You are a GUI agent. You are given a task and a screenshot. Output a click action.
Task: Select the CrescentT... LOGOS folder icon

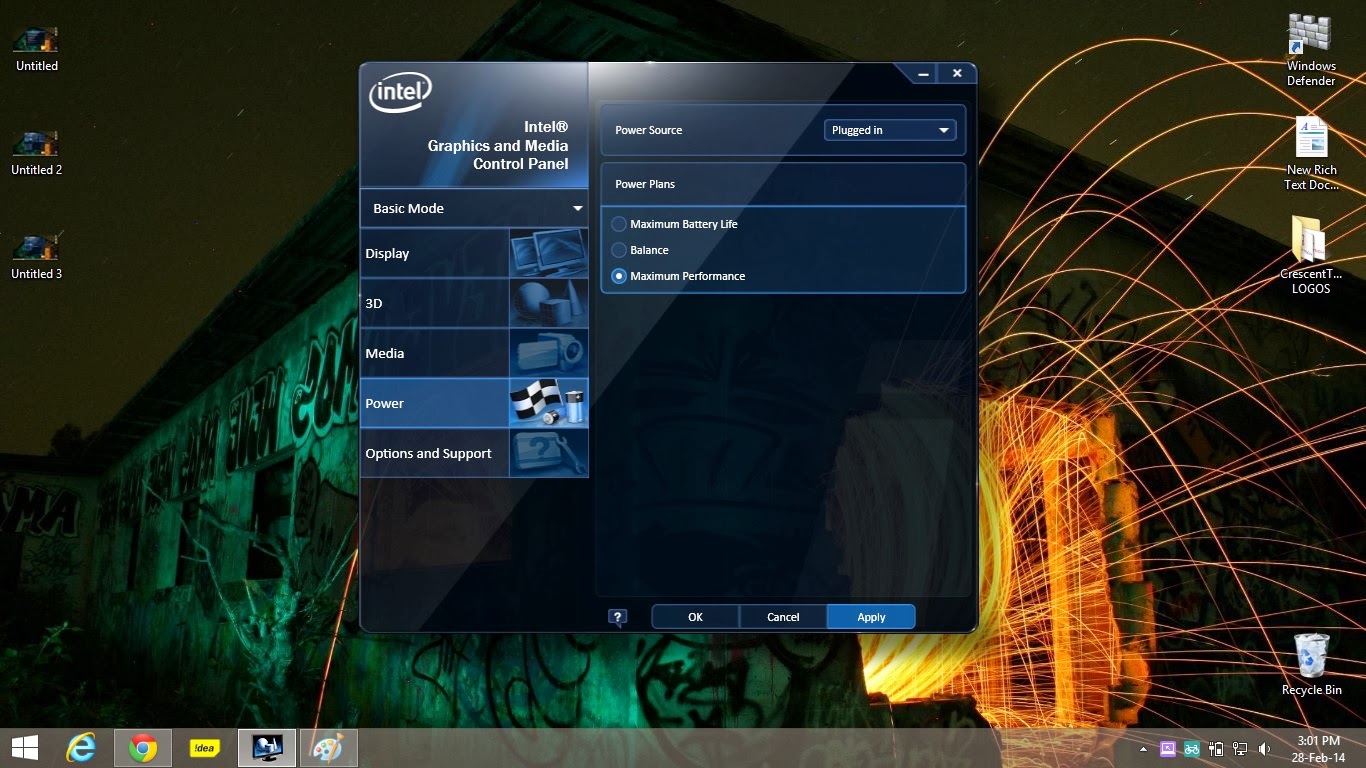point(1311,256)
